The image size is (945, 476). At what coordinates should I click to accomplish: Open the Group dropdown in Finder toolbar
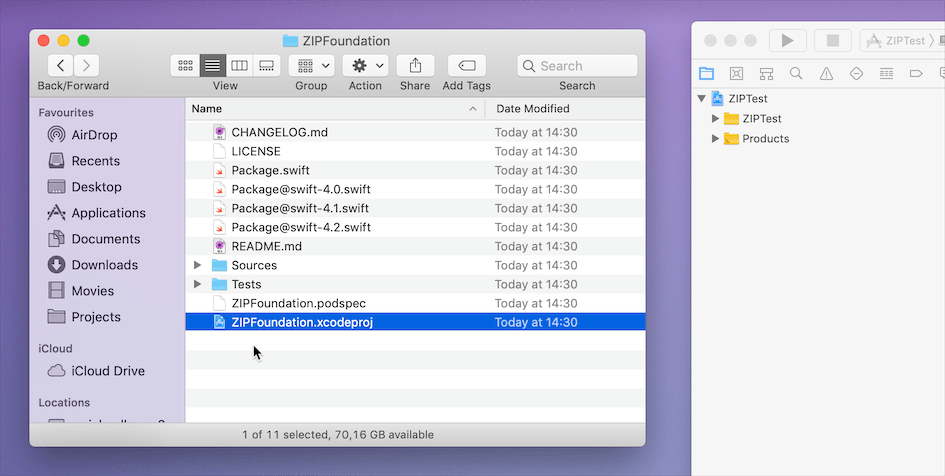pyautogui.click(x=312, y=66)
